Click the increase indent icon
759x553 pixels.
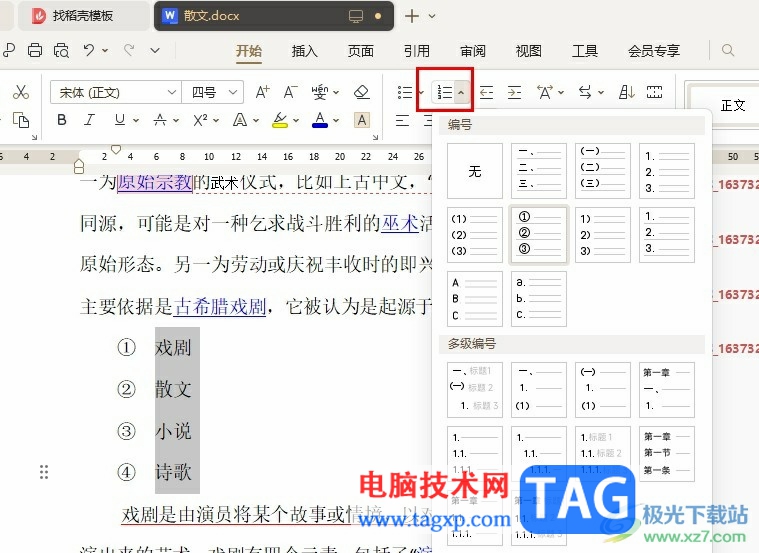514,92
